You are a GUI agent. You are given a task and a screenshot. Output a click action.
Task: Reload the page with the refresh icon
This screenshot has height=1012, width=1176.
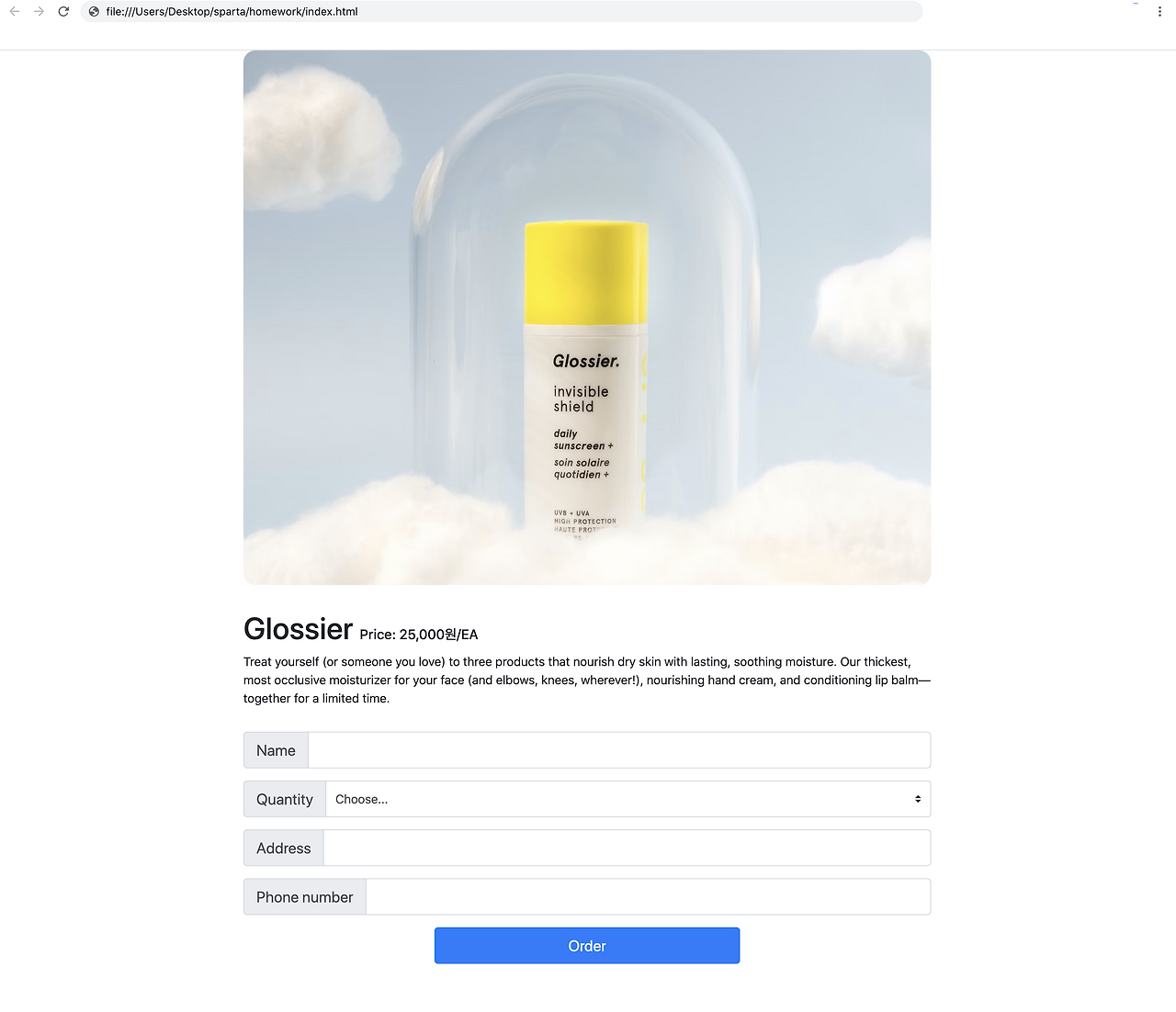tap(63, 11)
